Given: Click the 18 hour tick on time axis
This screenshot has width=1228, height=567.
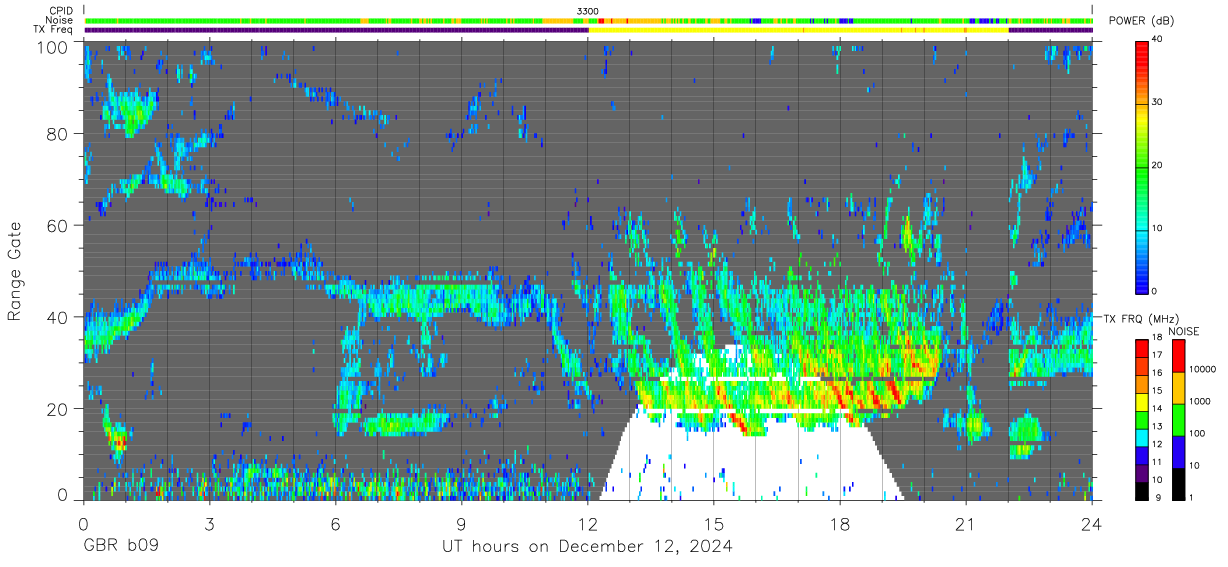Looking at the screenshot, I should (840, 523).
